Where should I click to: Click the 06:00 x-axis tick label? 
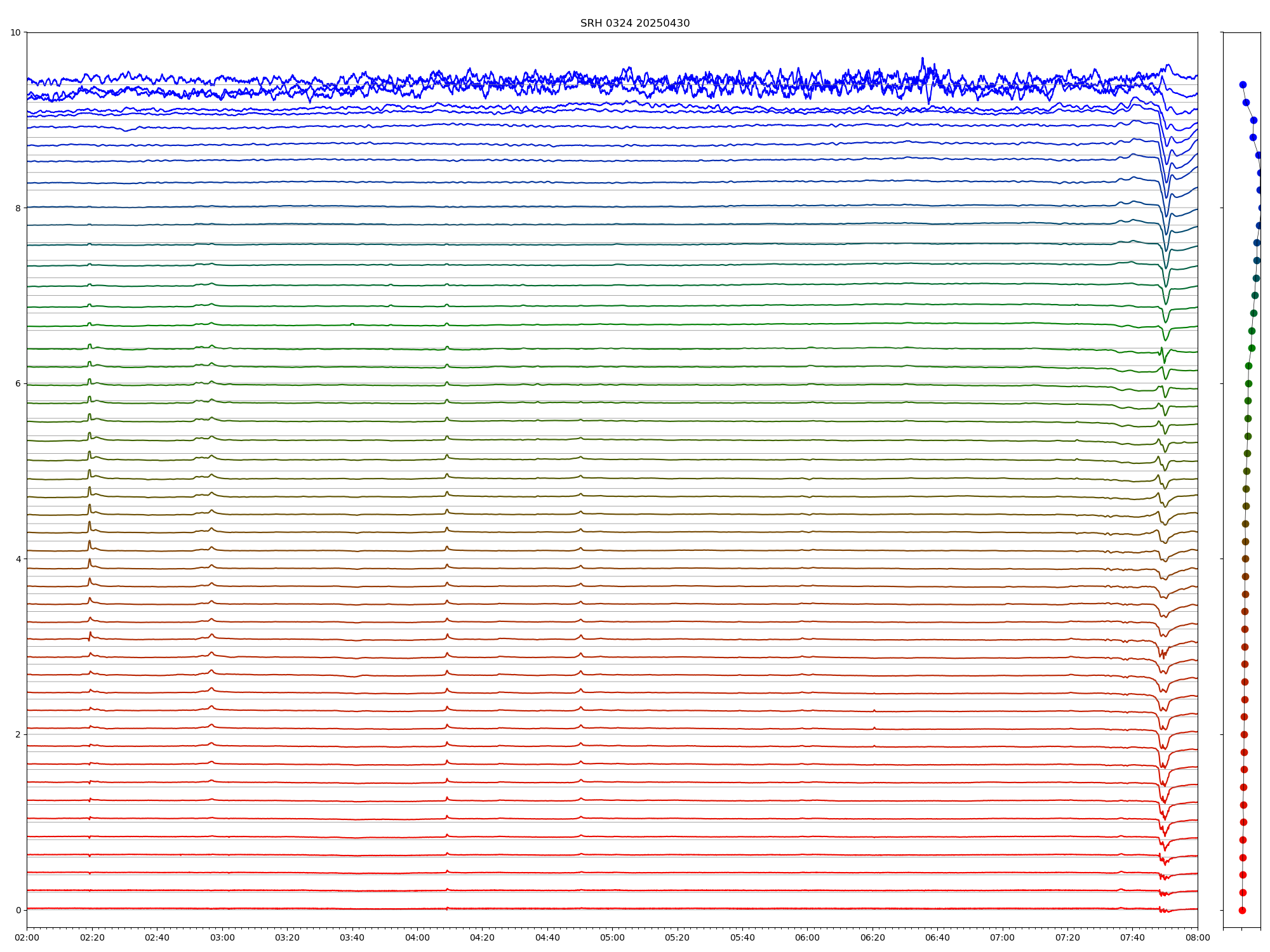point(807,937)
